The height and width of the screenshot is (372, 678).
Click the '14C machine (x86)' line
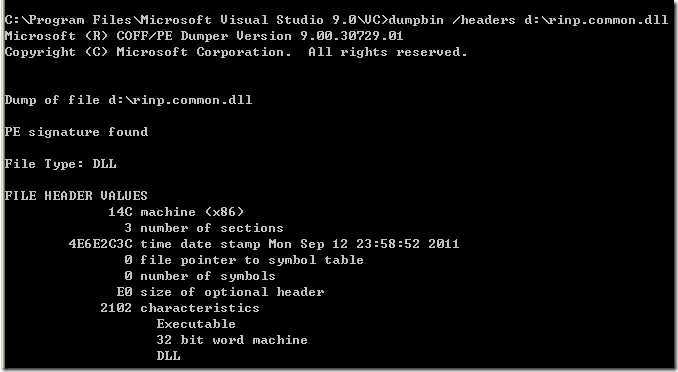176,212
